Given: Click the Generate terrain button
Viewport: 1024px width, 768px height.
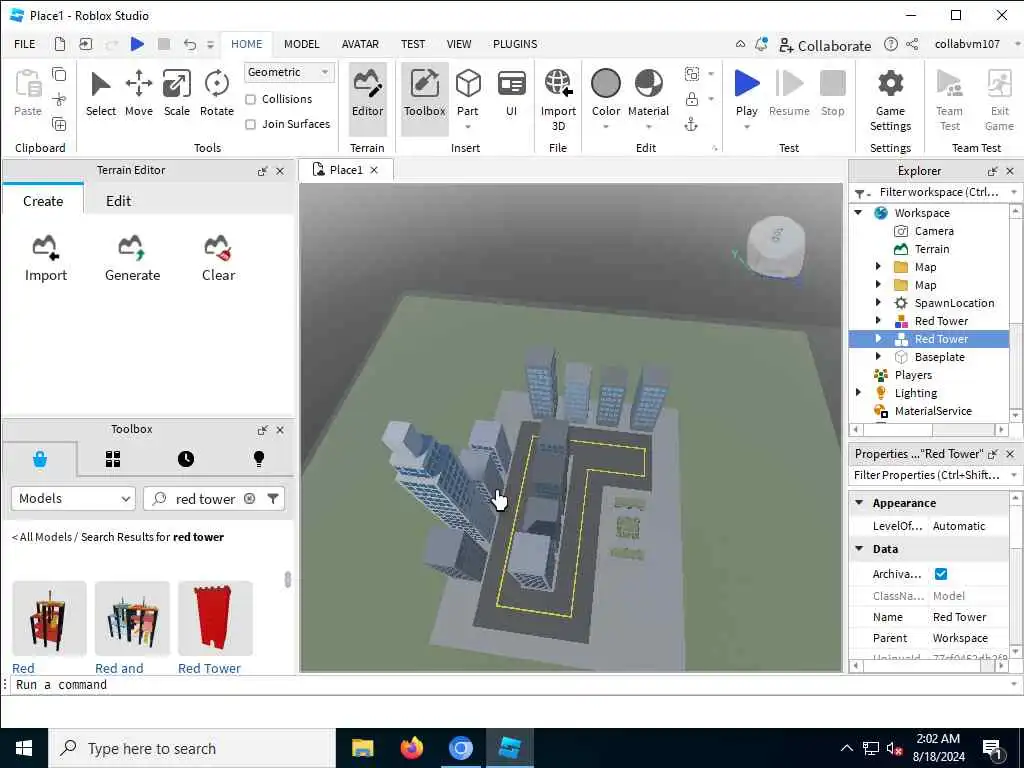Looking at the screenshot, I should 133,259.
